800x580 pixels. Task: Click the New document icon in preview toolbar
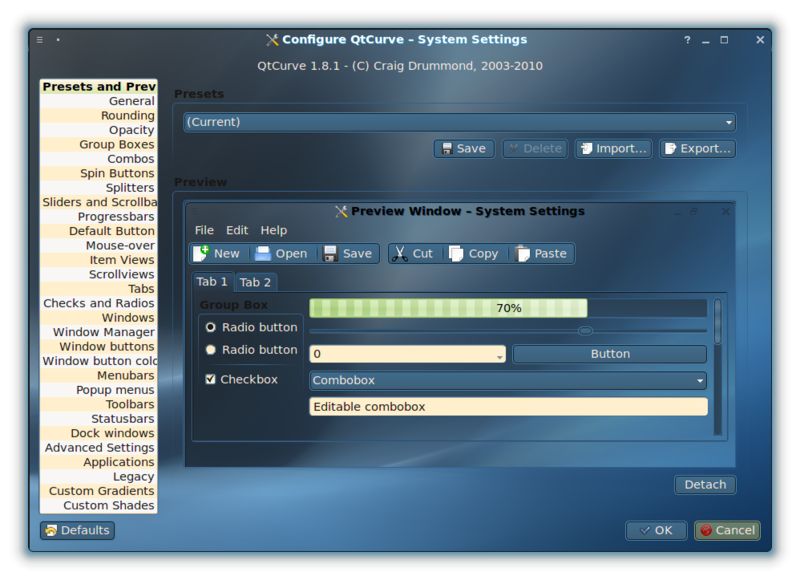[x=201, y=253]
